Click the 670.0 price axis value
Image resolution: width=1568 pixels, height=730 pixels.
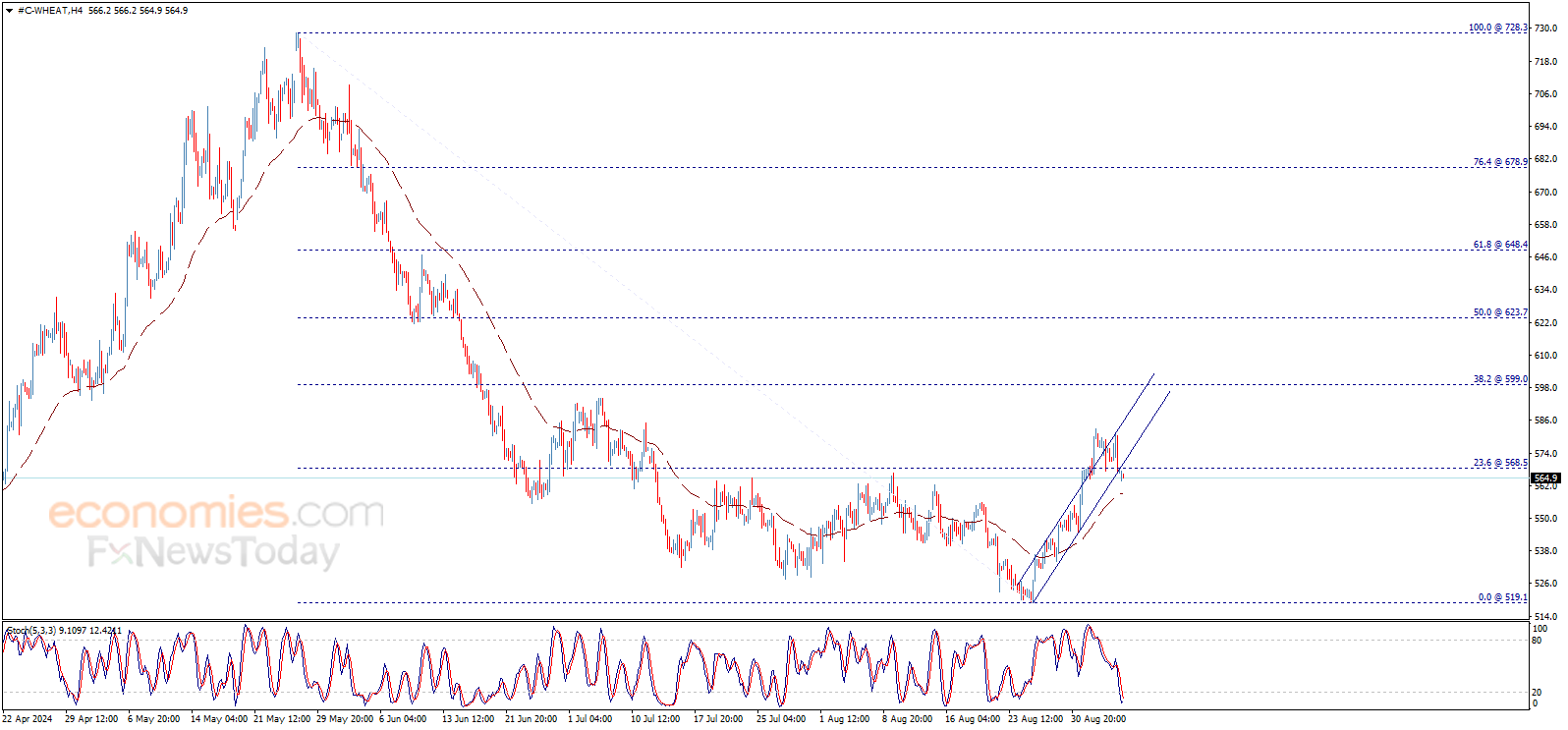1545,193
